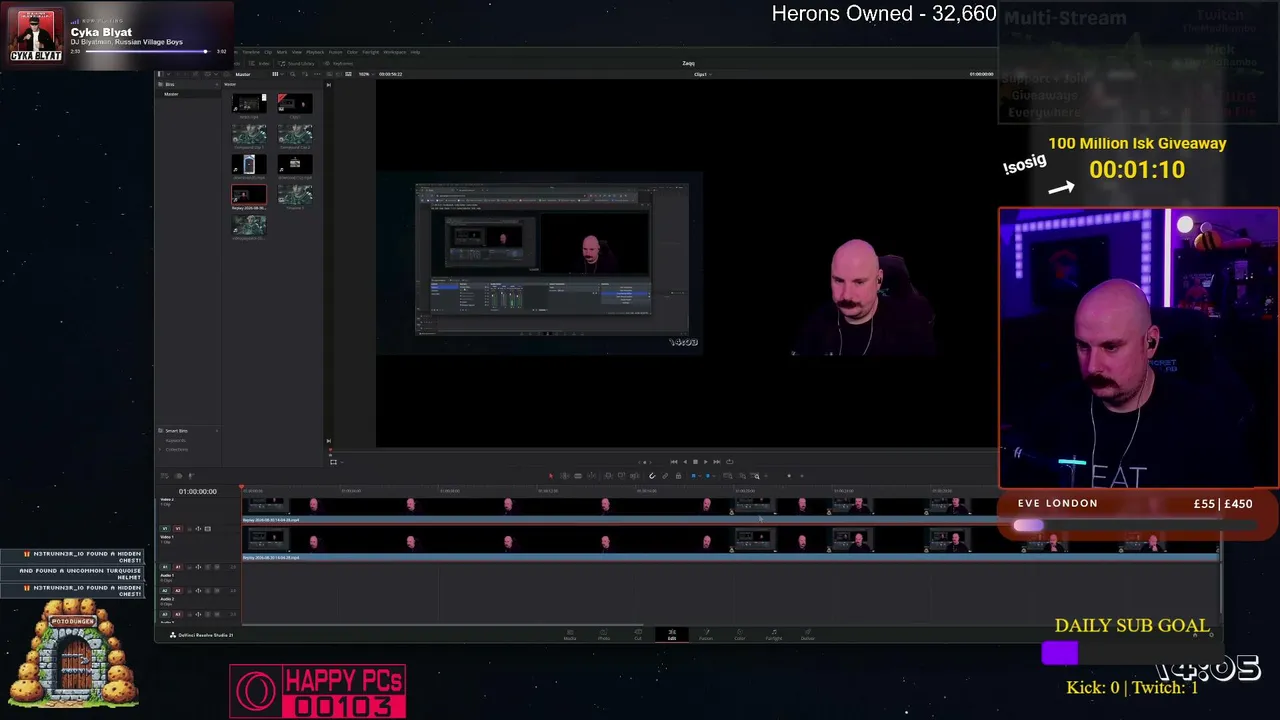Viewport: 1280px width, 720px height.
Task: Open the Timeline menu in Resolve
Action: click(251, 52)
